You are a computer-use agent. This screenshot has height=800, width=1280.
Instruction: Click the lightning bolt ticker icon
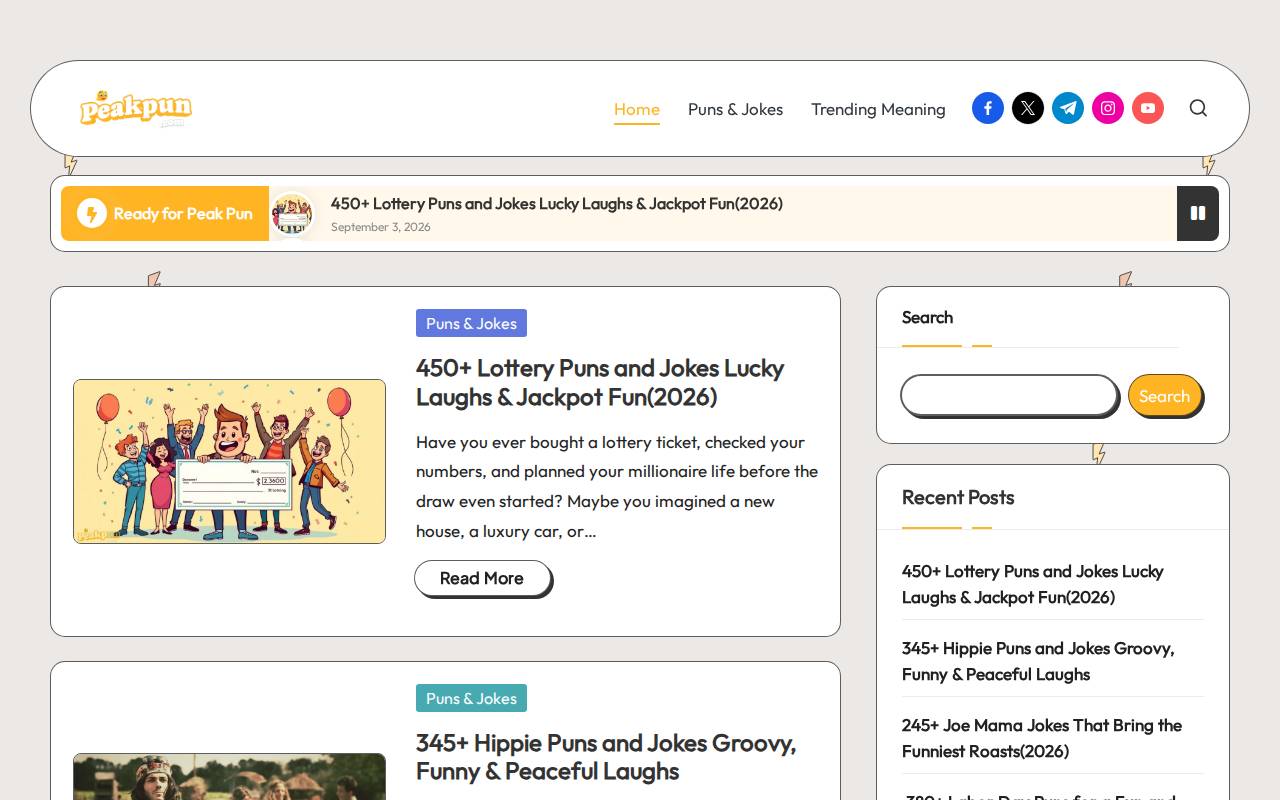pos(92,213)
